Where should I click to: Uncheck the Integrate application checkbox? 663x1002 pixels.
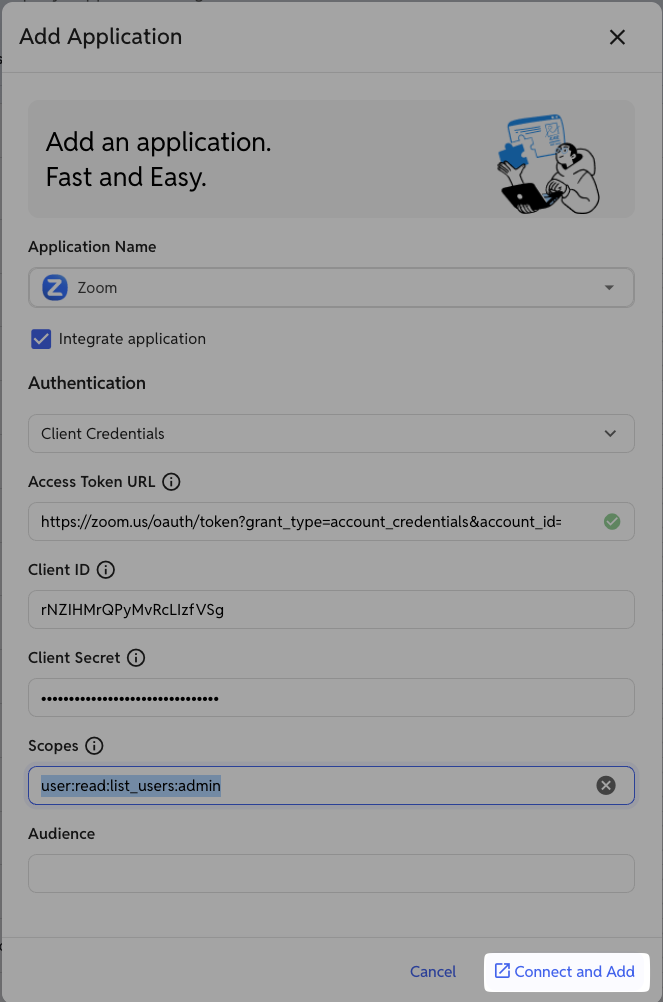pyautogui.click(x=41, y=339)
